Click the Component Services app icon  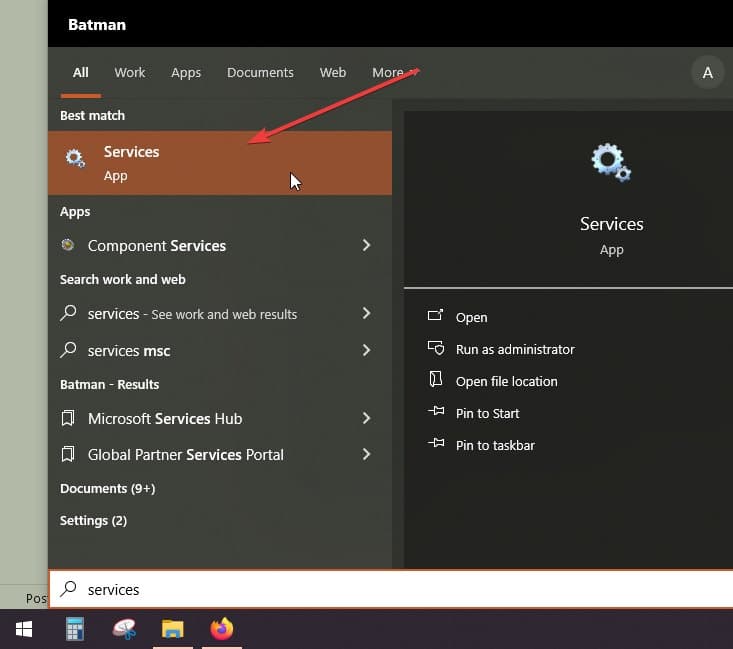pos(68,245)
